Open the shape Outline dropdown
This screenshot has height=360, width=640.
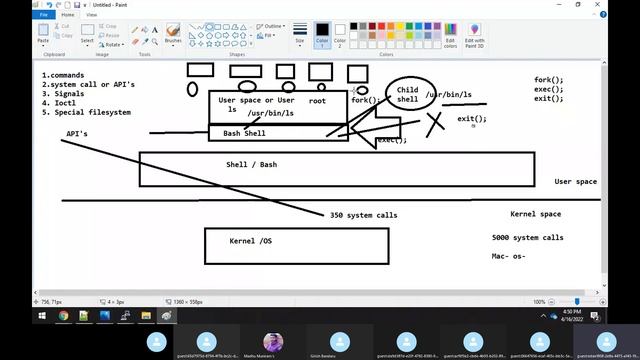[271, 27]
